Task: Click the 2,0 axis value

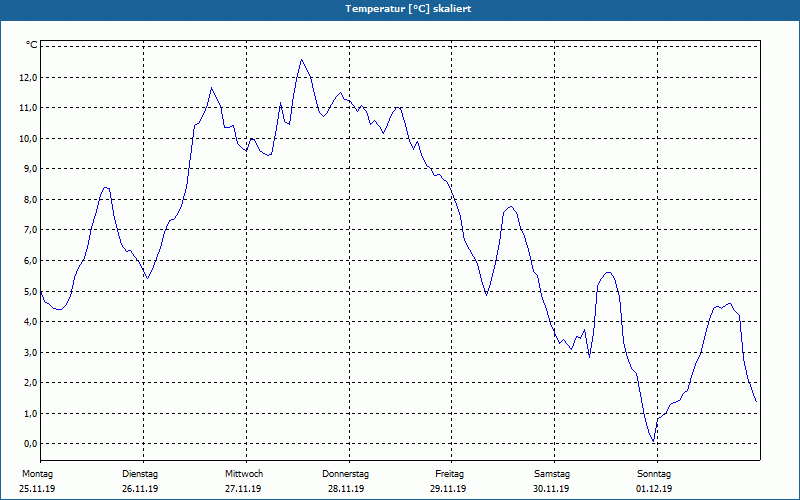Action: (30, 383)
